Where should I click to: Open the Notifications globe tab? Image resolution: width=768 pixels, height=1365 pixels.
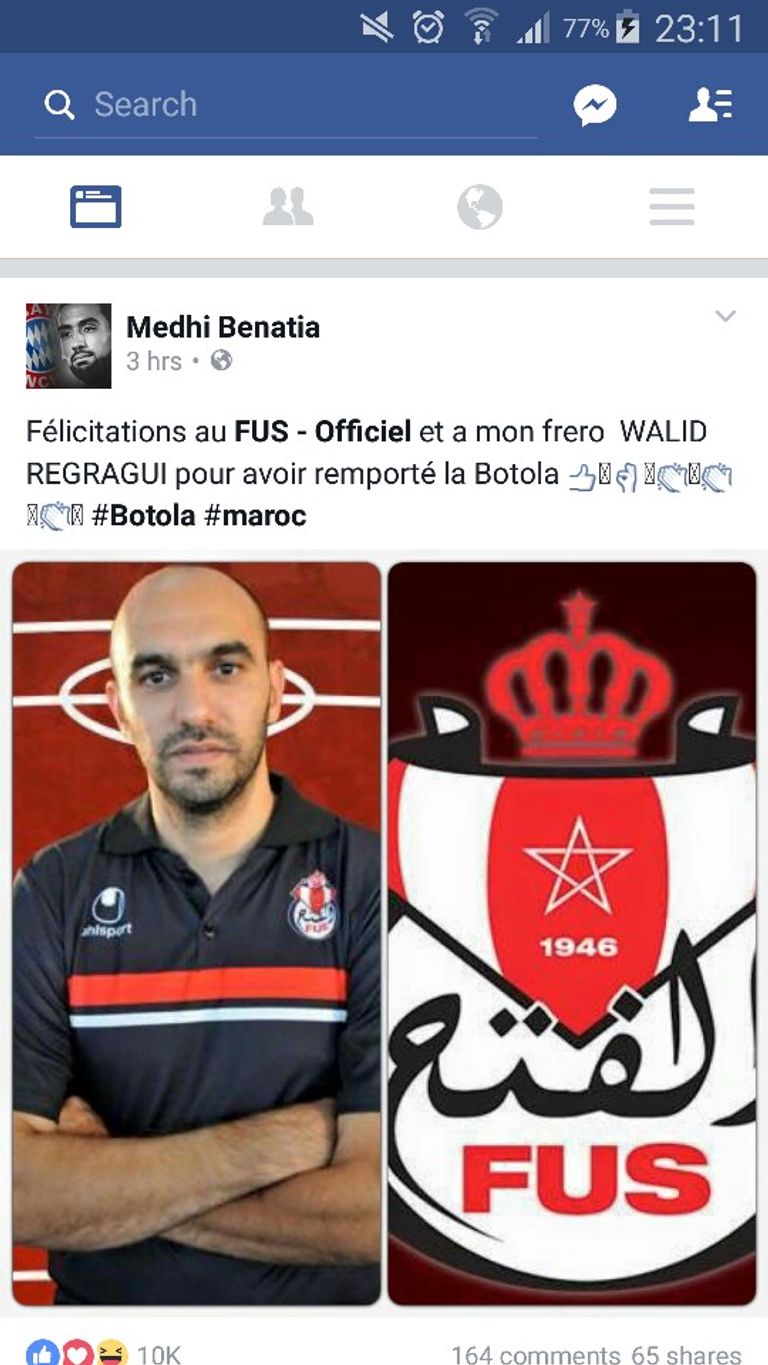pos(480,207)
